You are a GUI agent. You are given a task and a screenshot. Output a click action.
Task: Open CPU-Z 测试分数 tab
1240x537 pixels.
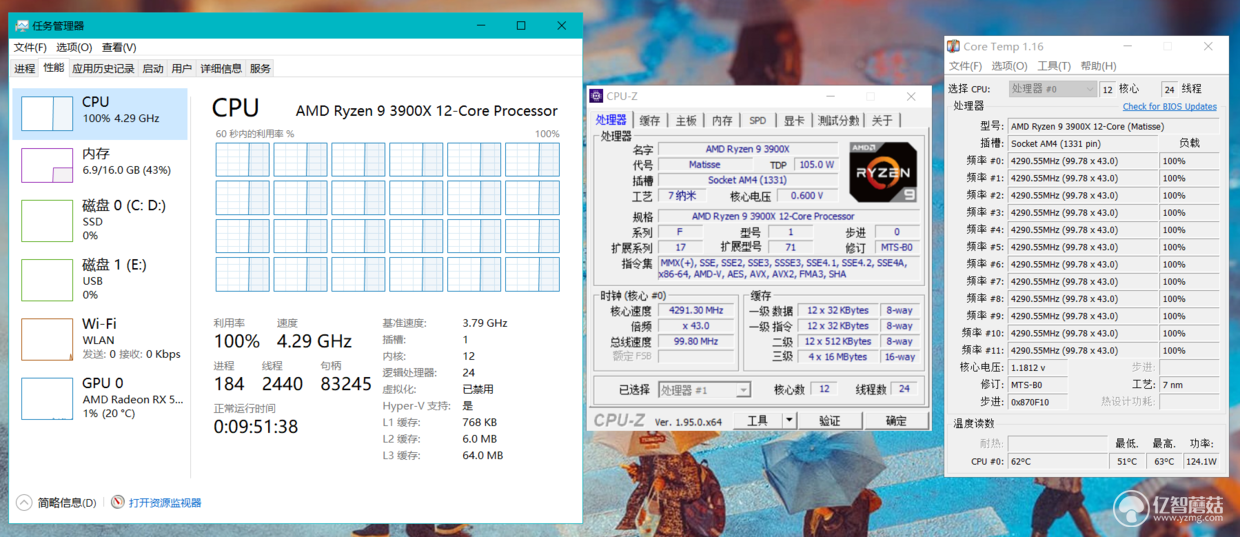[838, 120]
